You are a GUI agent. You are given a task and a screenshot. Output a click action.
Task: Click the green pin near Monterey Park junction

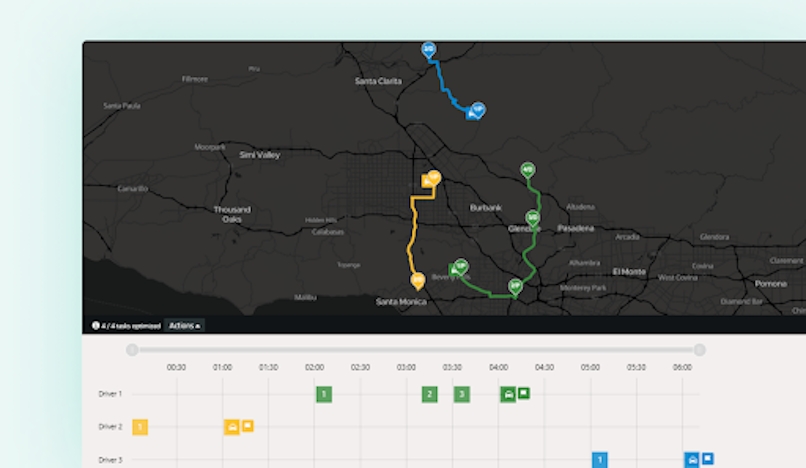(x=515, y=286)
